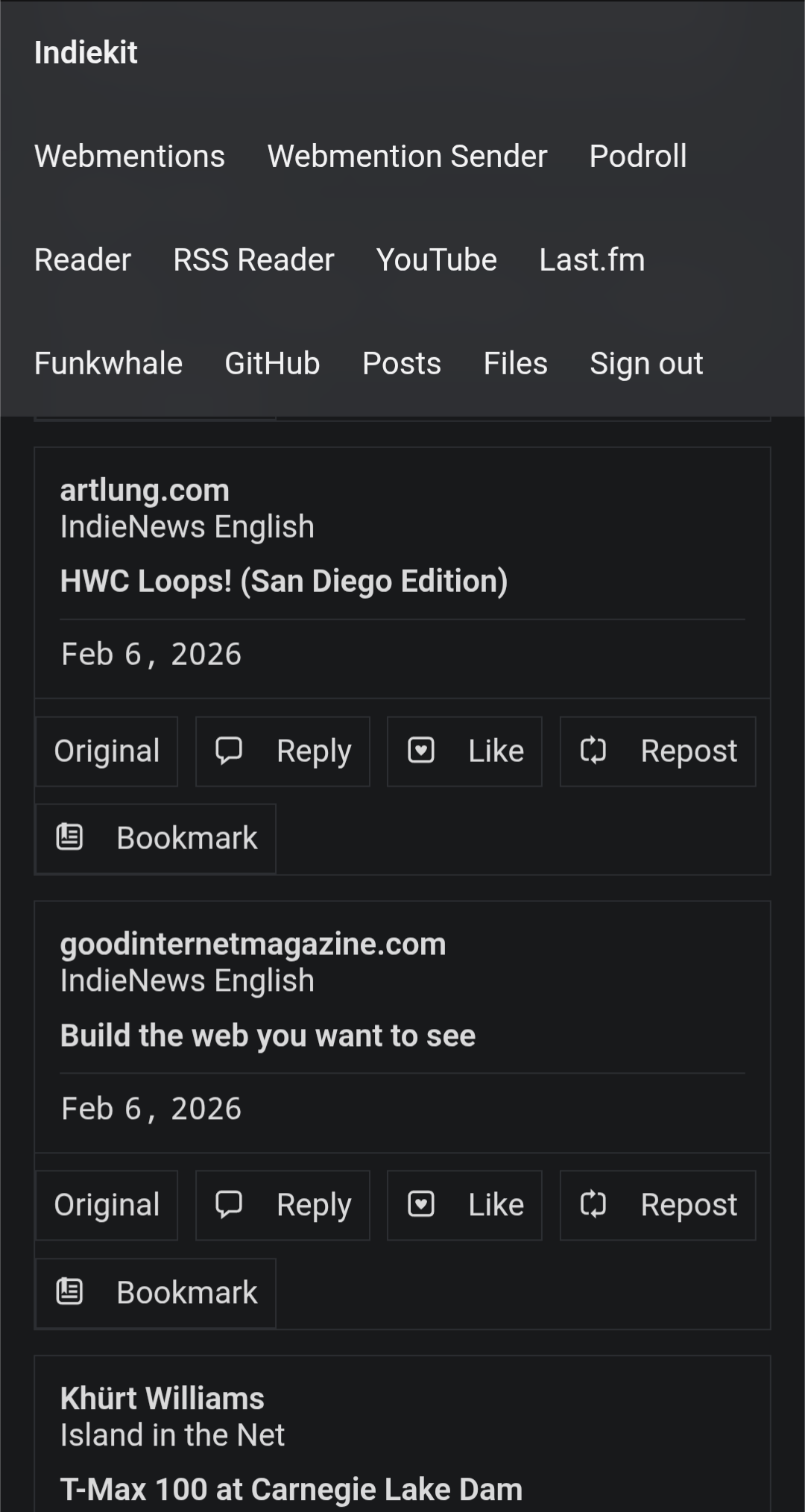Open the Original link for HWC Loops post
The width and height of the screenshot is (805, 1512).
tap(106, 751)
